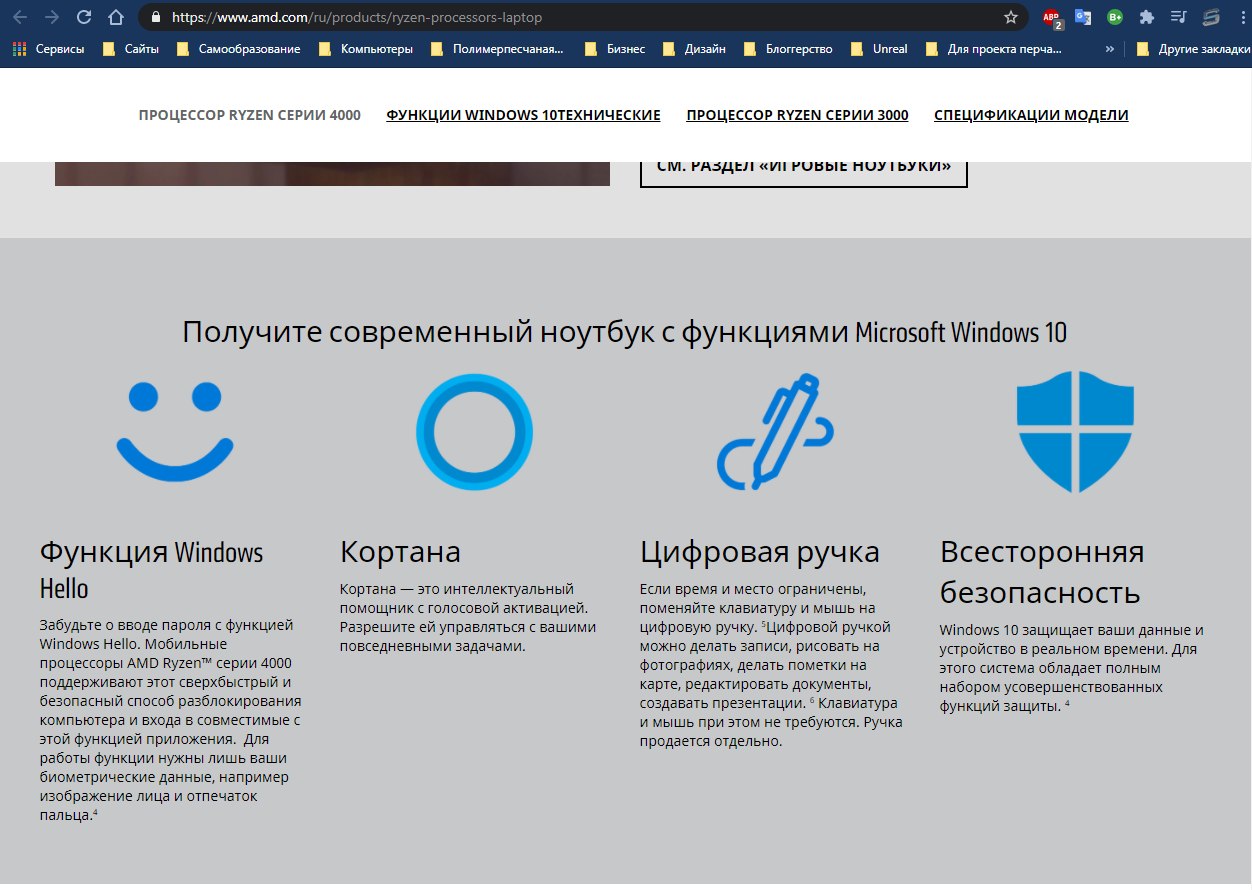Open the Самообразование bookmarks folder
The width and height of the screenshot is (1252, 890).
coord(238,49)
